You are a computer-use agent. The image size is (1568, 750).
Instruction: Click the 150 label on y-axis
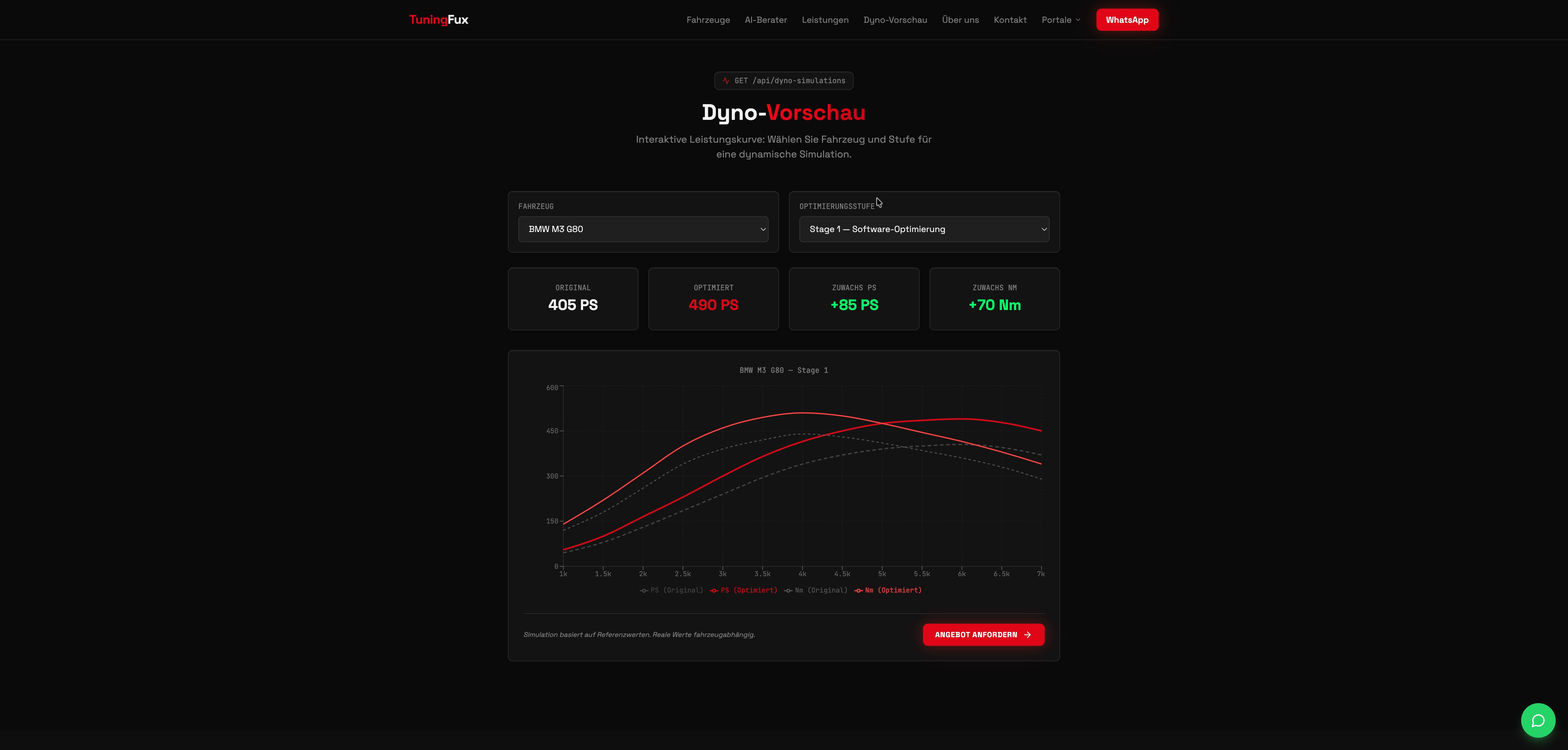click(x=552, y=521)
